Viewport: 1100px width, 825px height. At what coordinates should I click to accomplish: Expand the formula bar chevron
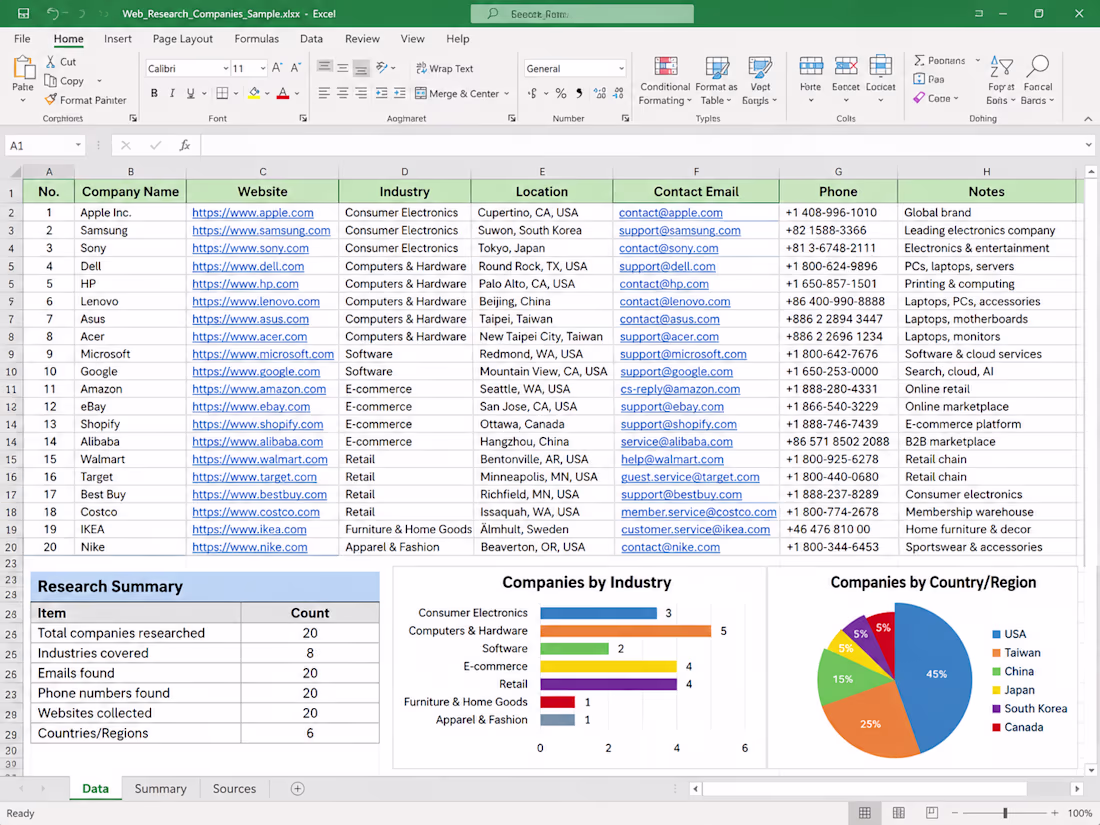coord(1088,145)
